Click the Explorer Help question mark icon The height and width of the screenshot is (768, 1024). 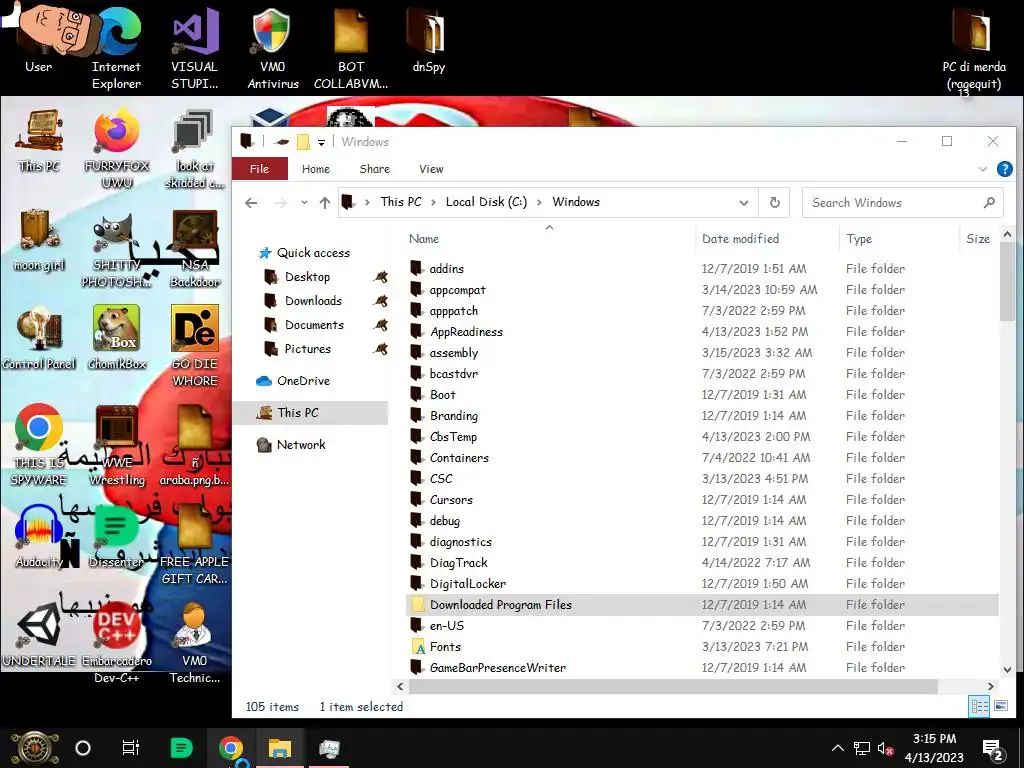coord(1004,169)
